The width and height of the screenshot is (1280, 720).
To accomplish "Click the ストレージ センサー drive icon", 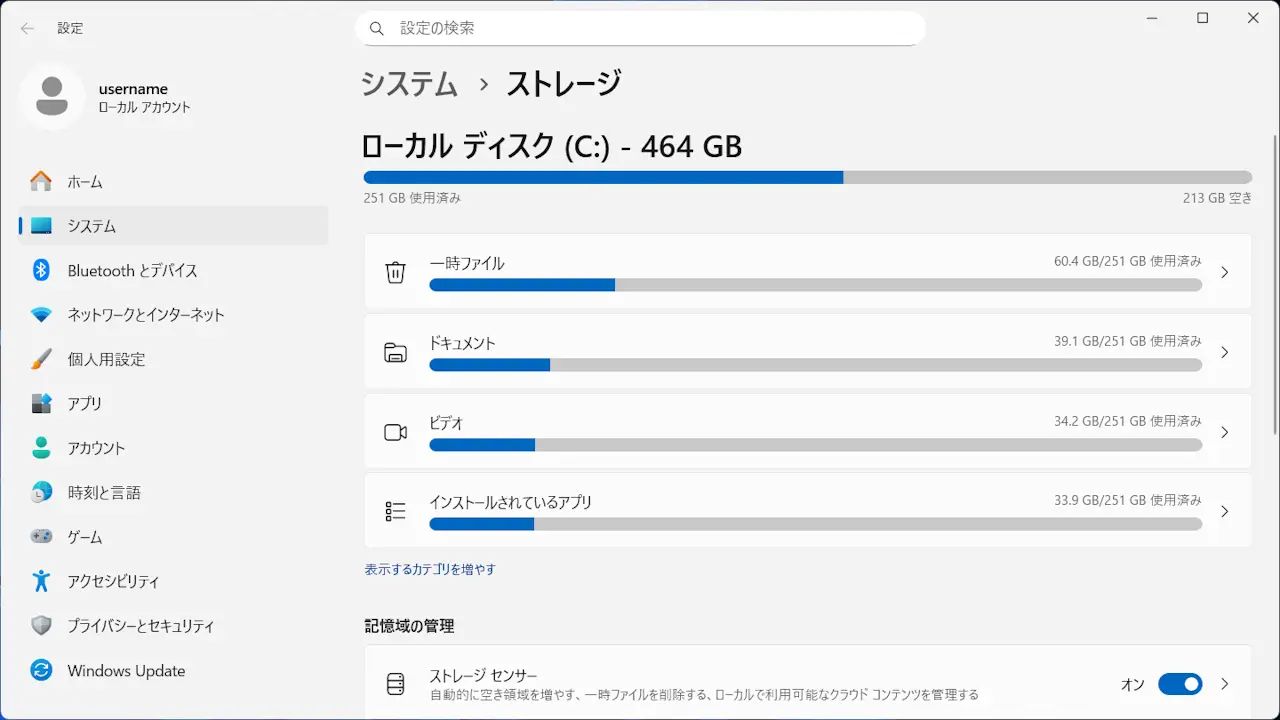I will 396,684.
